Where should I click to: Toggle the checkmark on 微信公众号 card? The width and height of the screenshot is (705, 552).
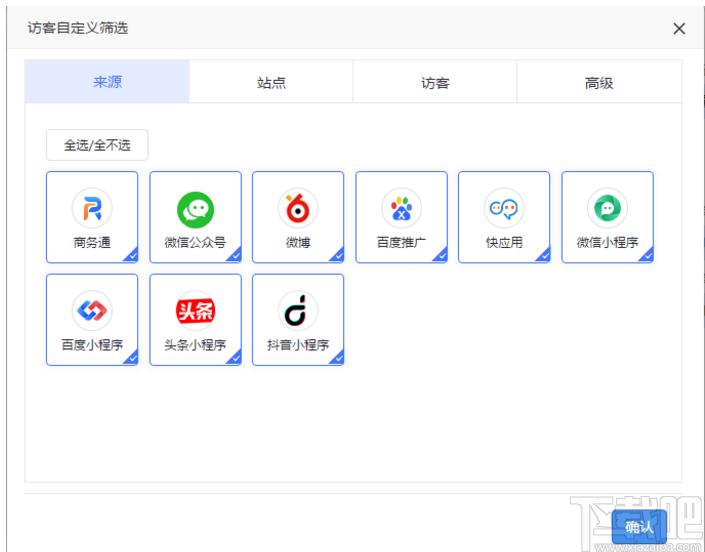[235, 256]
